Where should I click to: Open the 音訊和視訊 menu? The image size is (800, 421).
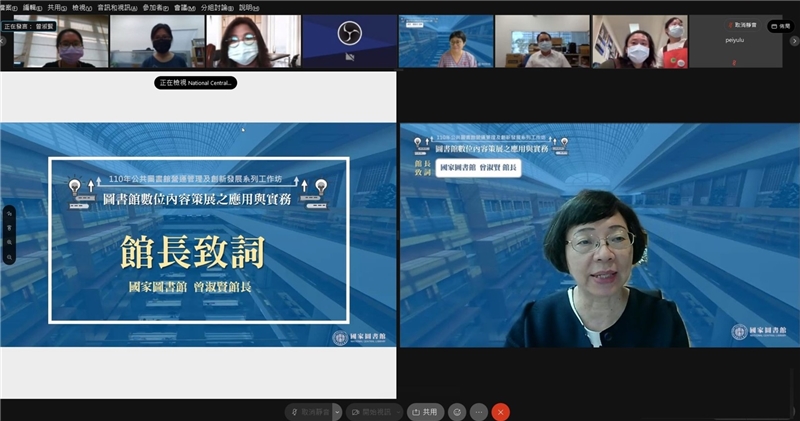(x=117, y=8)
